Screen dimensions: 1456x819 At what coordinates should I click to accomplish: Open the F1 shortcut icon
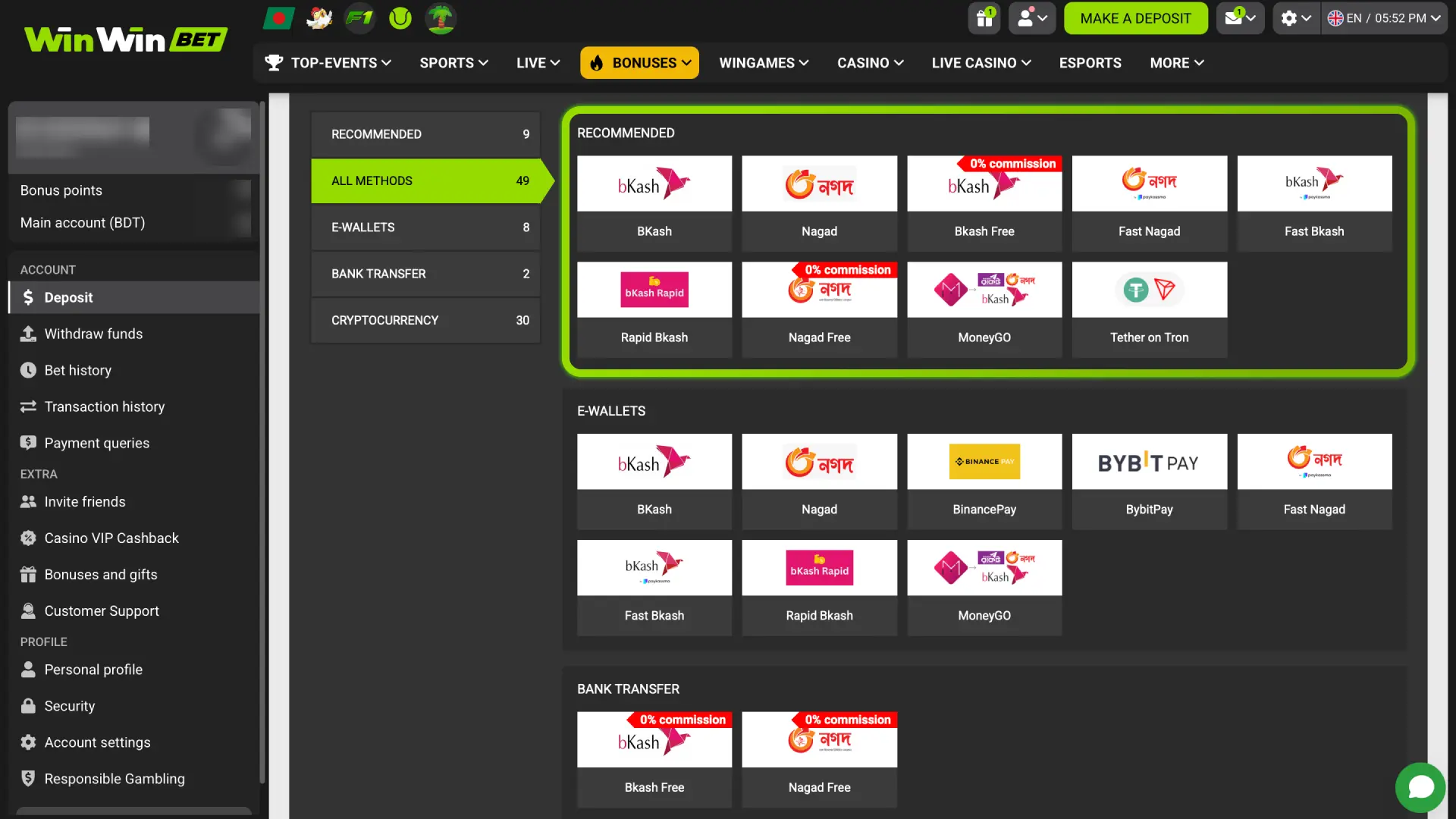[x=359, y=17]
